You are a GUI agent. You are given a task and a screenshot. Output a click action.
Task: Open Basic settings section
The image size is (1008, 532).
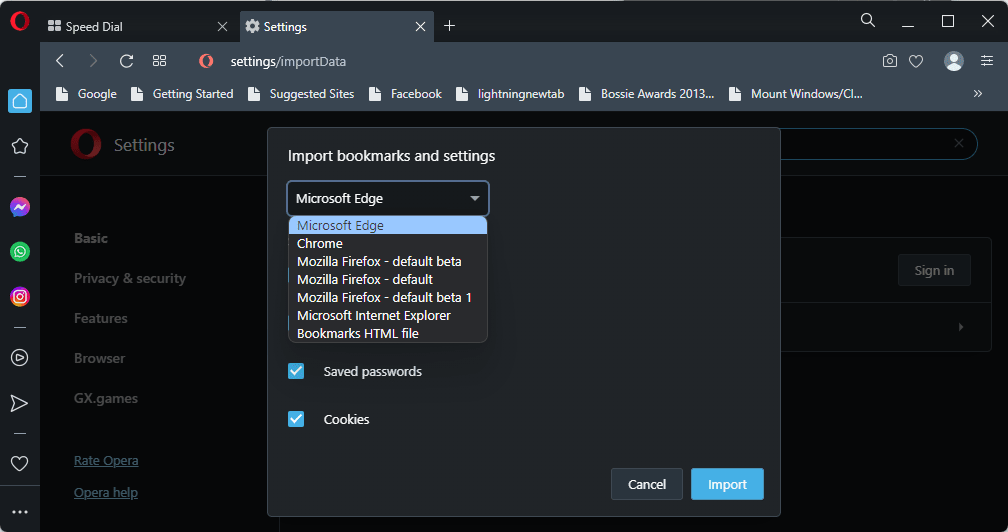point(91,238)
